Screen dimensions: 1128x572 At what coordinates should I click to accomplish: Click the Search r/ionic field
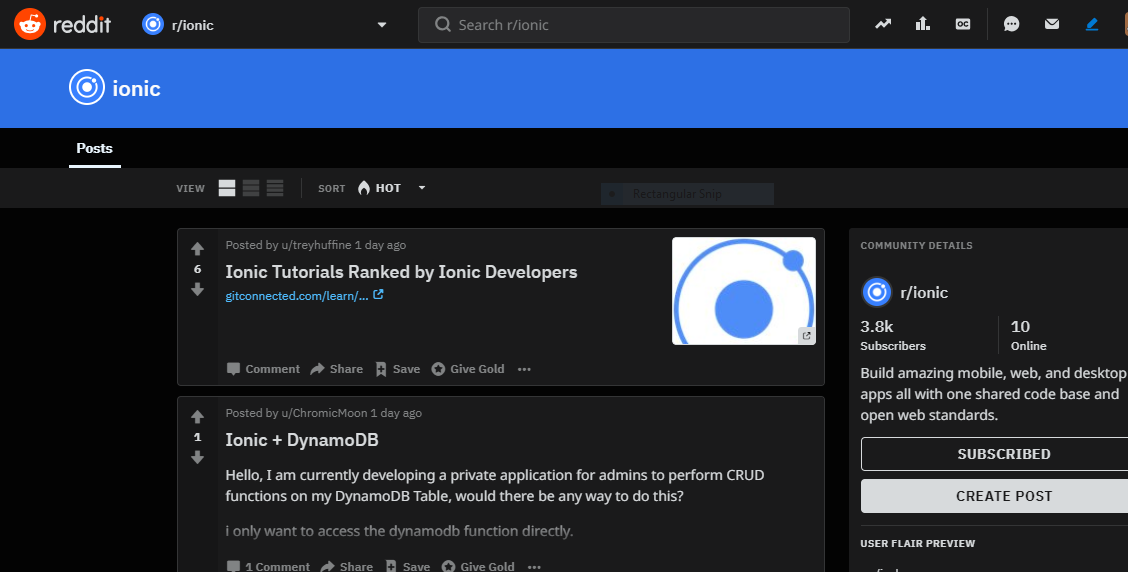pos(640,25)
